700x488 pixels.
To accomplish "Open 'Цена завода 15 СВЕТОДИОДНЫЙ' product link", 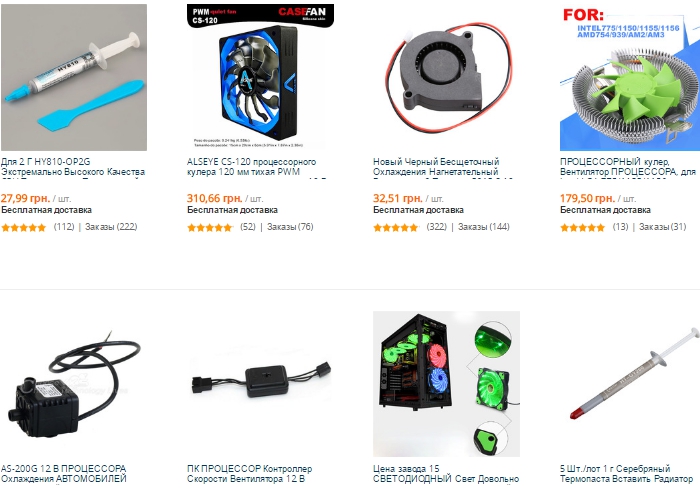I will 446,474.
